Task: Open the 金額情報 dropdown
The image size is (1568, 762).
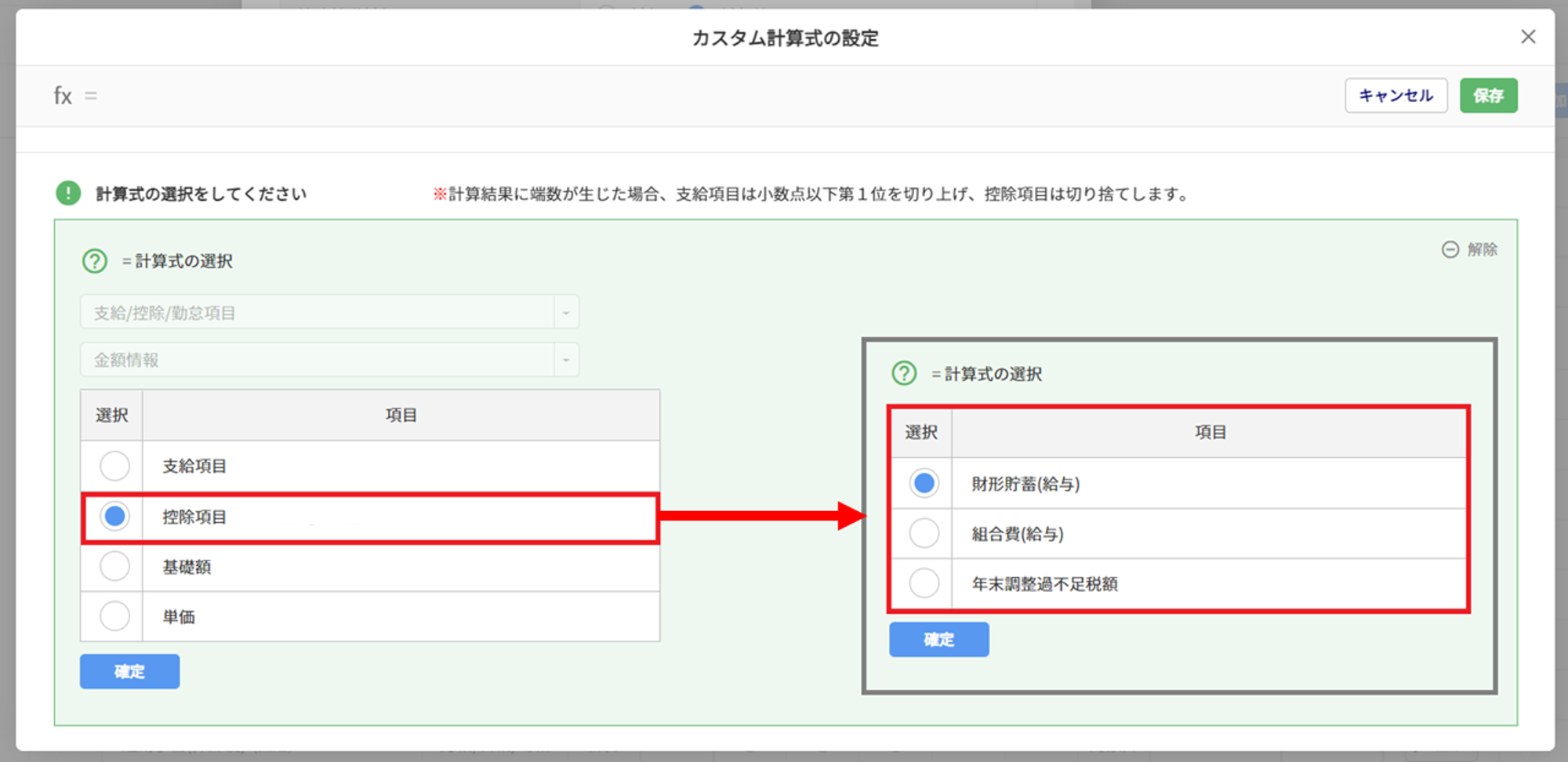Action: (x=329, y=360)
